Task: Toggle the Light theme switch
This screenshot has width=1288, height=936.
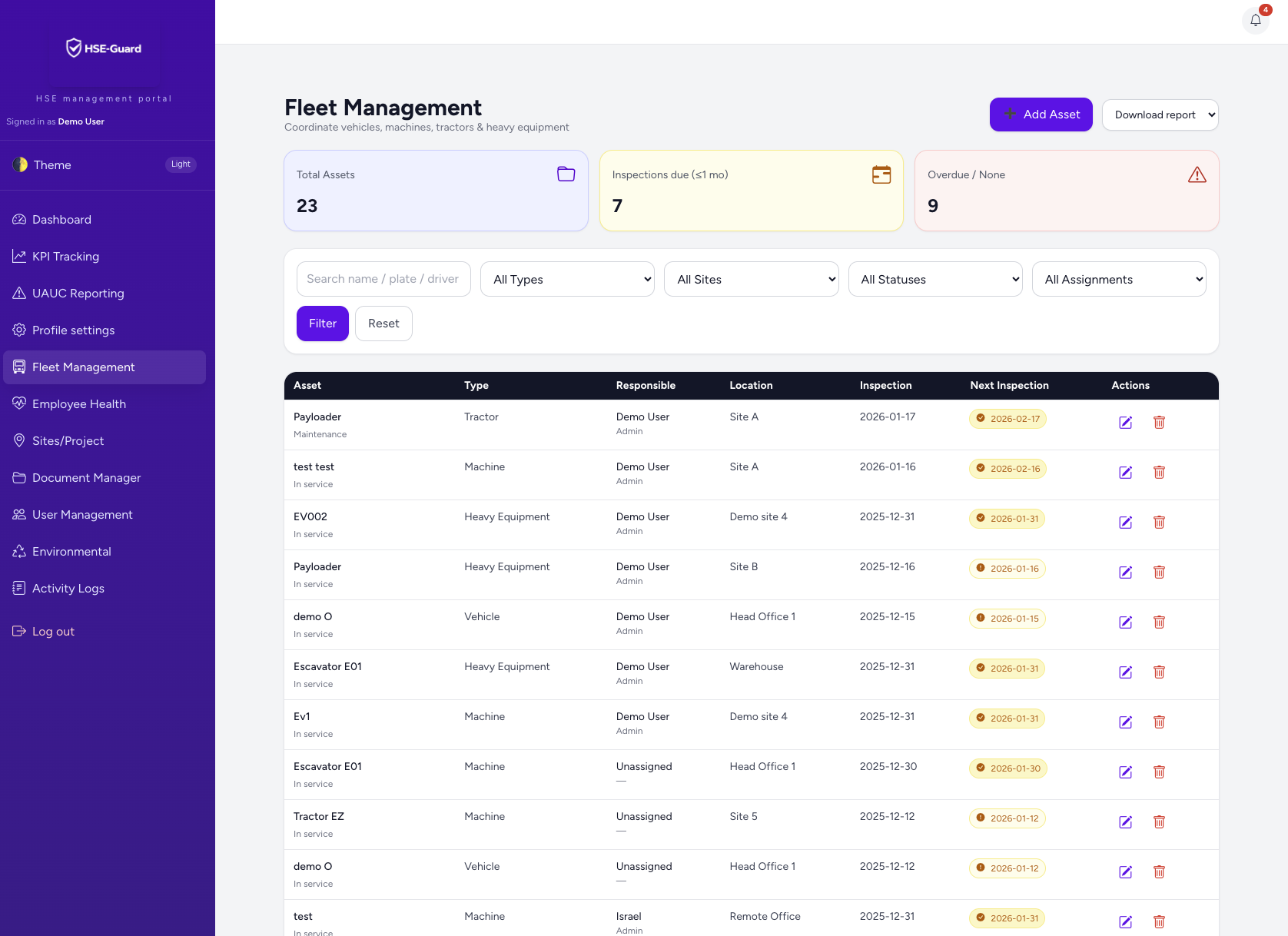Action: 181,164
